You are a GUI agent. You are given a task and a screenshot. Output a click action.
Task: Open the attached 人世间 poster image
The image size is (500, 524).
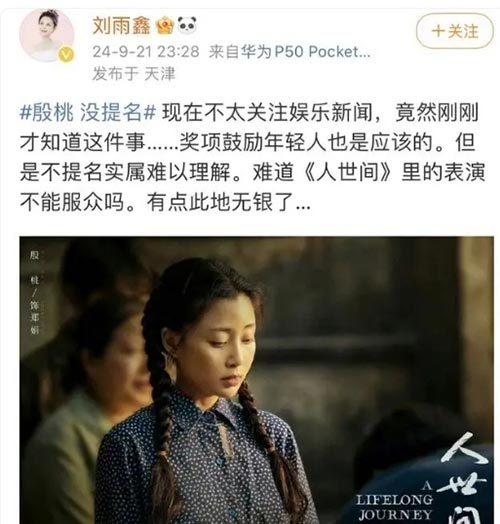point(256,380)
